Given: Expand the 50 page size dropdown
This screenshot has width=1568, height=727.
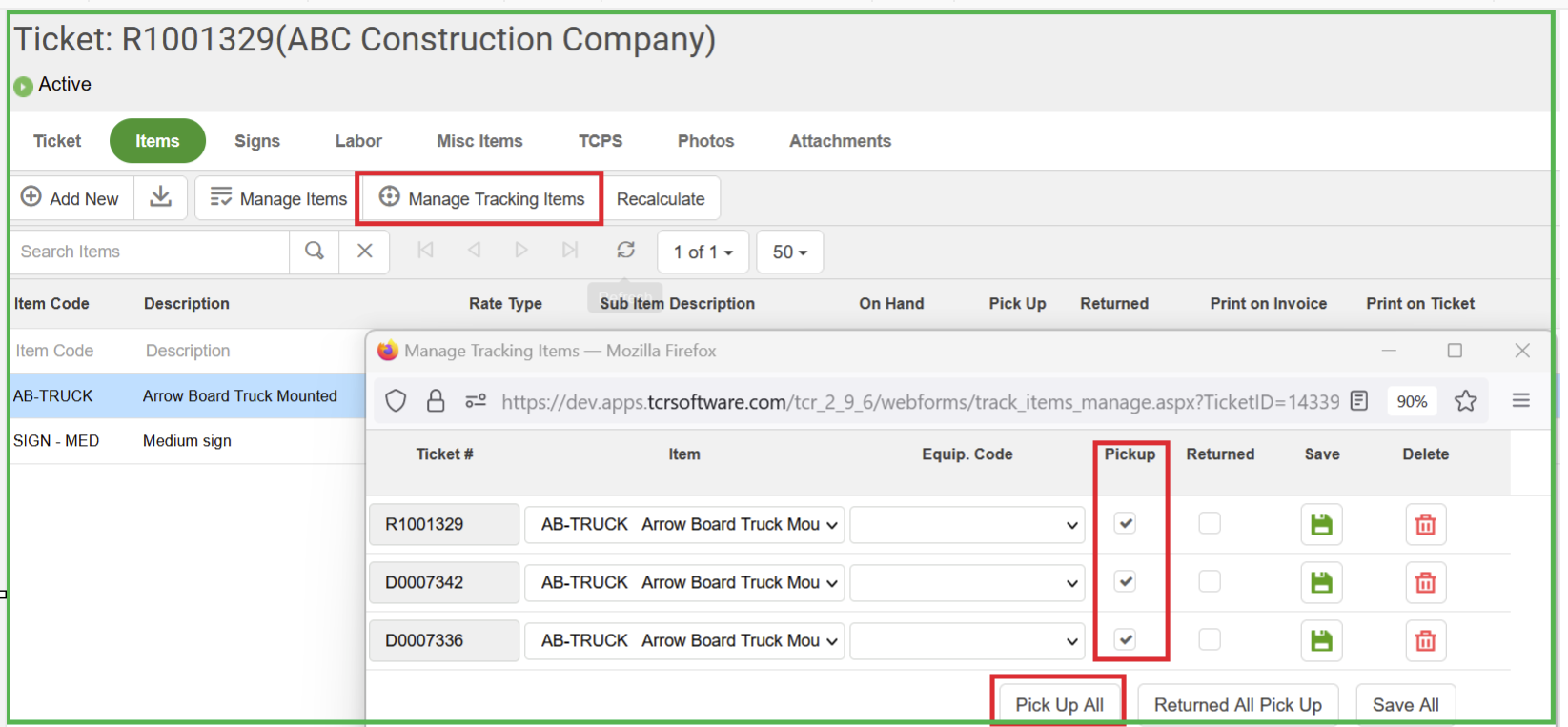Looking at the screenshot, I should [789, 252].
